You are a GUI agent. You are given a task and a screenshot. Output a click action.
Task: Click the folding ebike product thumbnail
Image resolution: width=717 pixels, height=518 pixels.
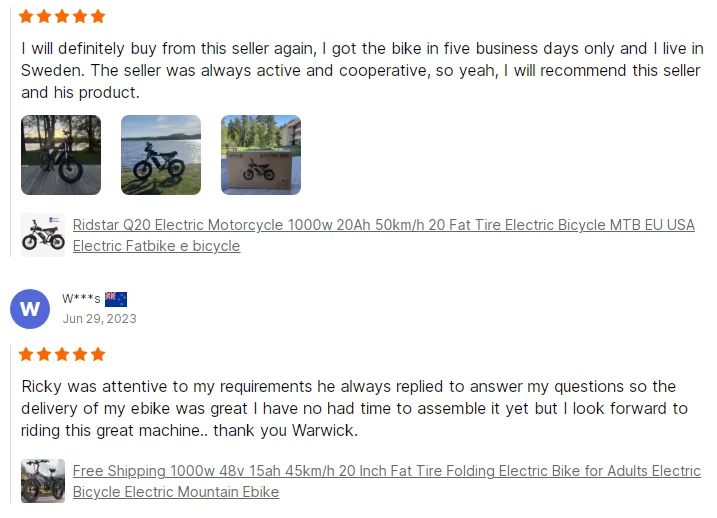[43, 481]
